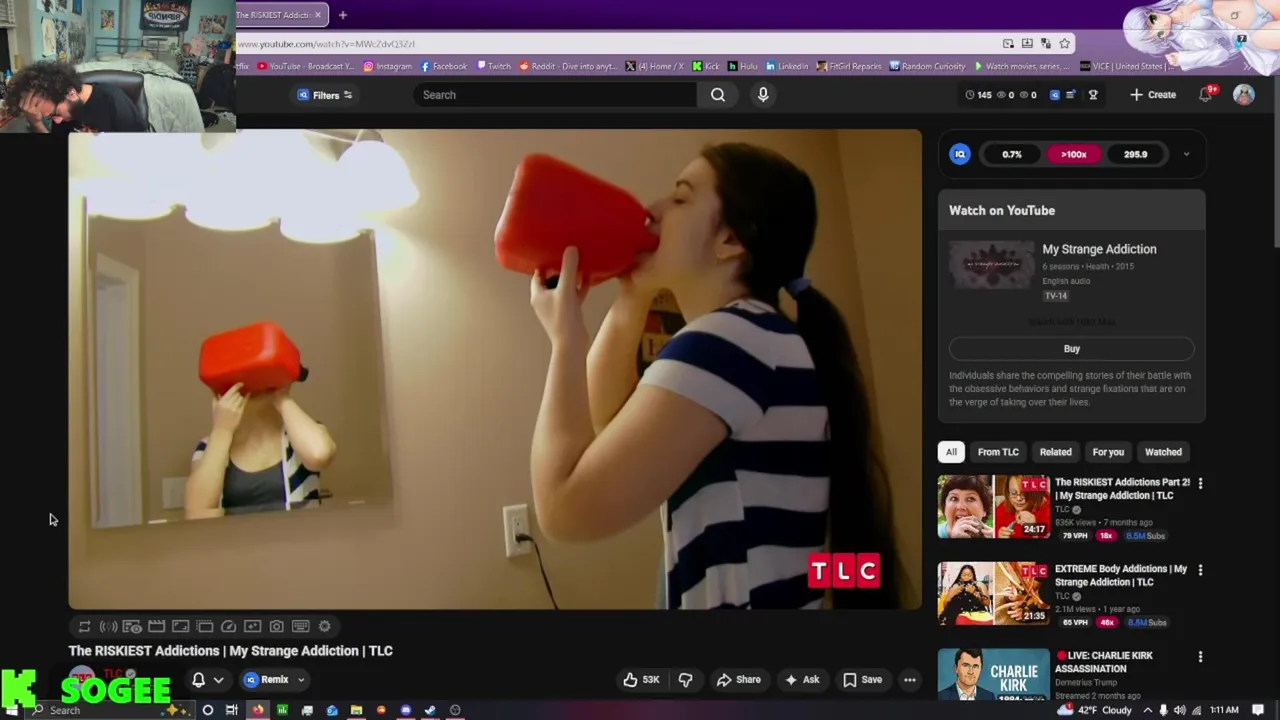This screenshot has height=720, width=1280.
Task: Take a screenshot with the camera icon
Action: click(x=276, y=626)
